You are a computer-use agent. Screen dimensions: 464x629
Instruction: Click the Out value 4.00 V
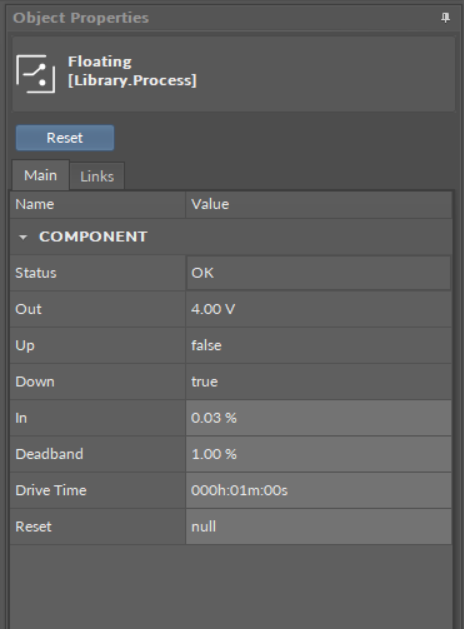coord(318,309)
